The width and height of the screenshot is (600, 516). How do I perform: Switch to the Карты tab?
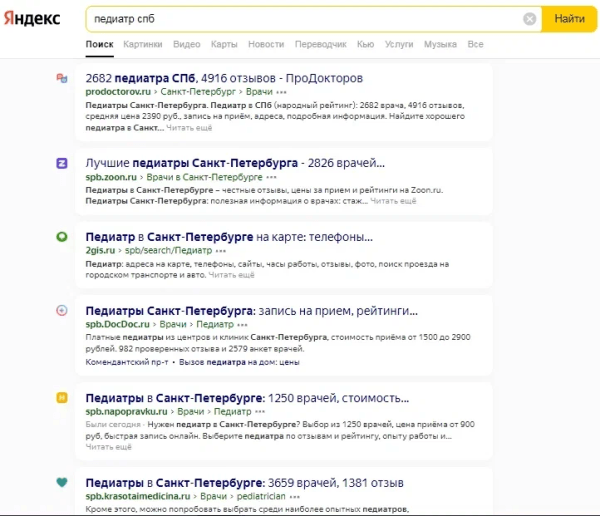click(x=224, y=45)
